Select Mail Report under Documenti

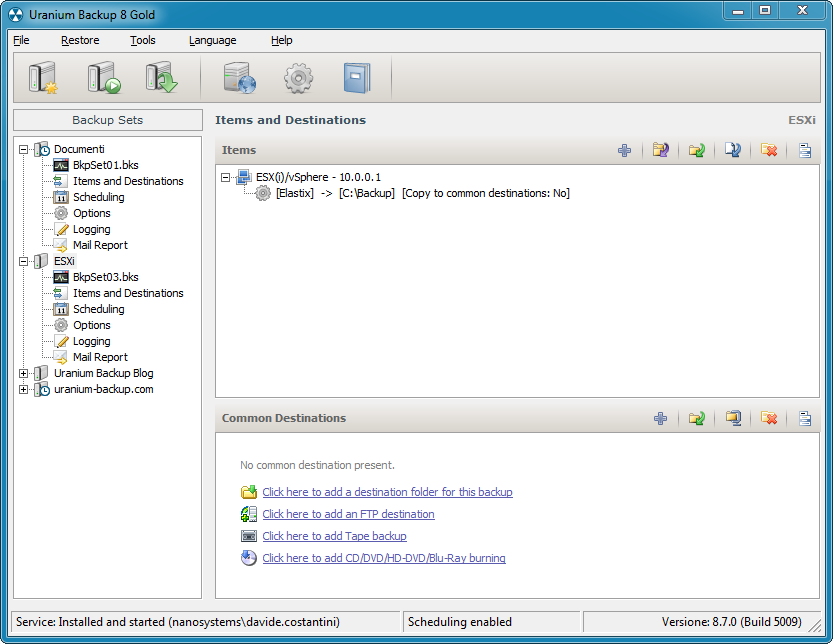point(100,245)
